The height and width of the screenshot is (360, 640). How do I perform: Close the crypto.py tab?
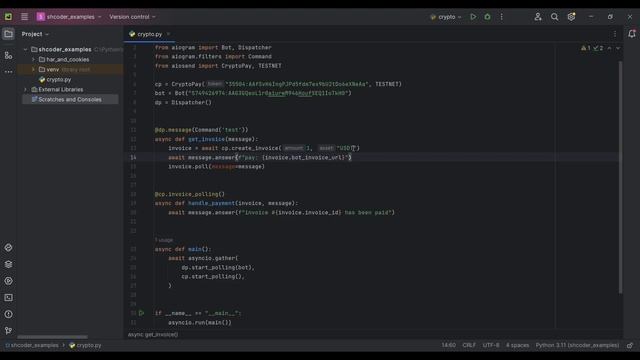tap(169, 34)
